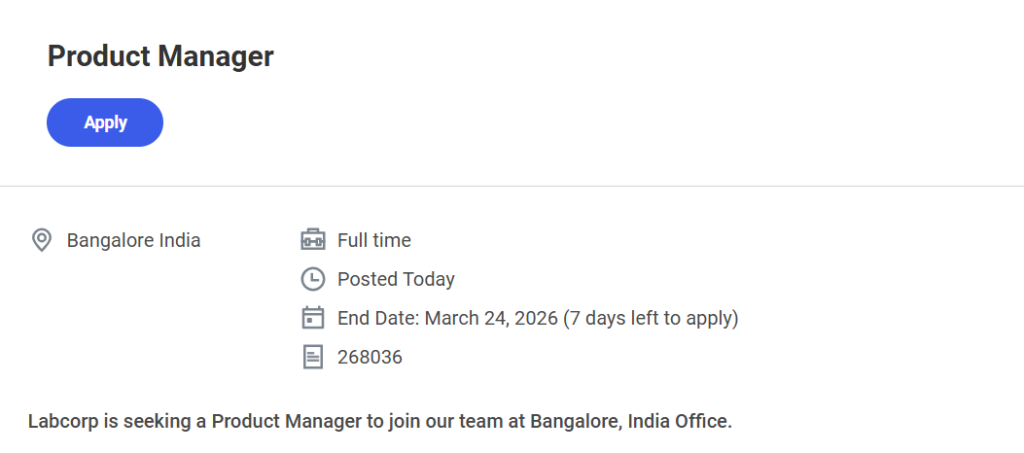
Task: Click the document icon beside job ID
Action: tap(313, 357)
